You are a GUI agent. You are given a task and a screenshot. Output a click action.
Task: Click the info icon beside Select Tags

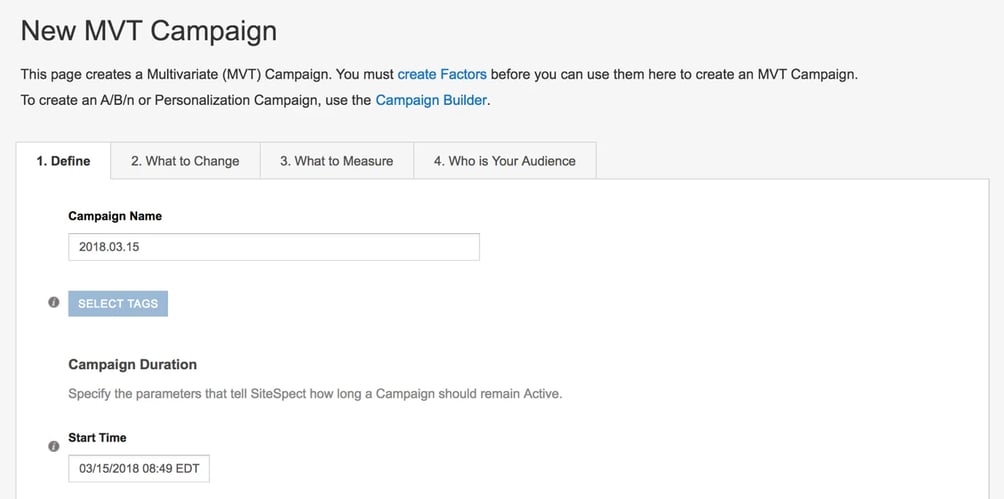pos(54,303)
